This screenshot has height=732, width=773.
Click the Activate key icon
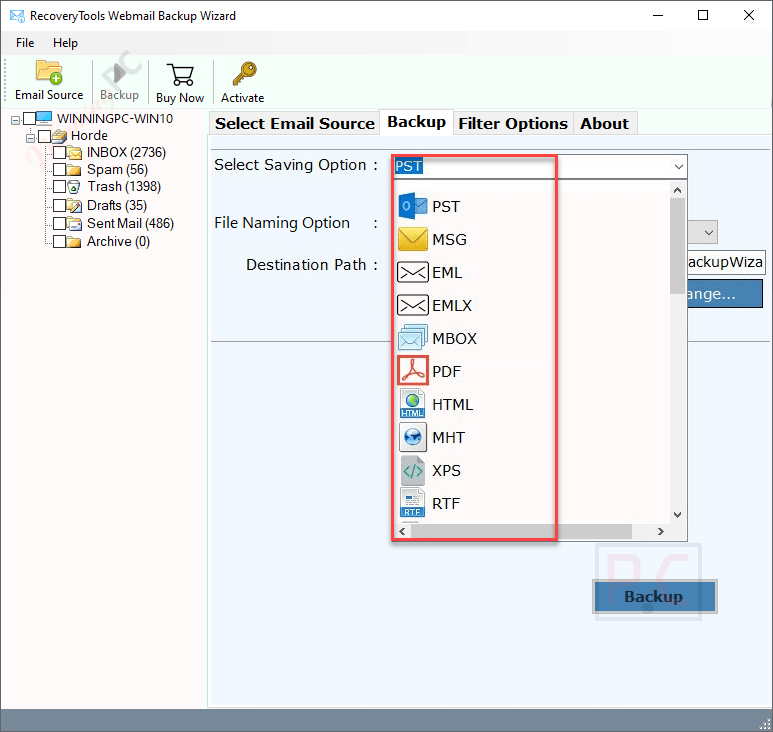pos(245,73)
